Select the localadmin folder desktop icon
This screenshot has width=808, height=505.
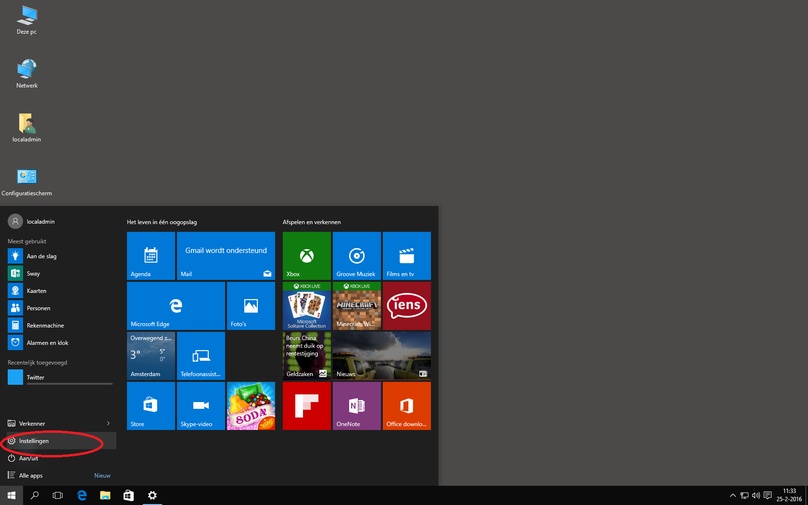point(27,127)
